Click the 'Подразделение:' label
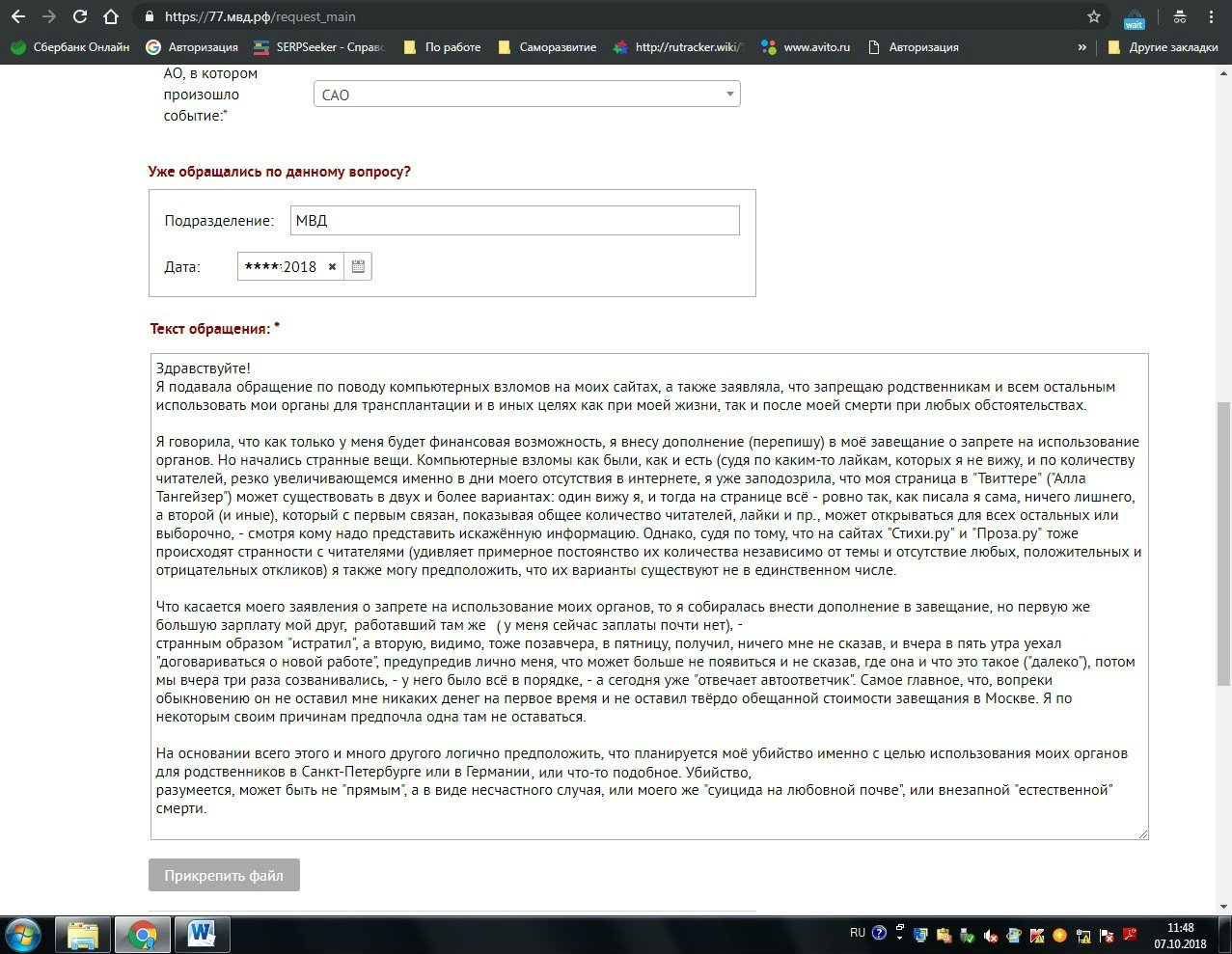Image resolution: width=1232 pixels, height=954 pixels. pyautogui.click(x=219, y=221)
